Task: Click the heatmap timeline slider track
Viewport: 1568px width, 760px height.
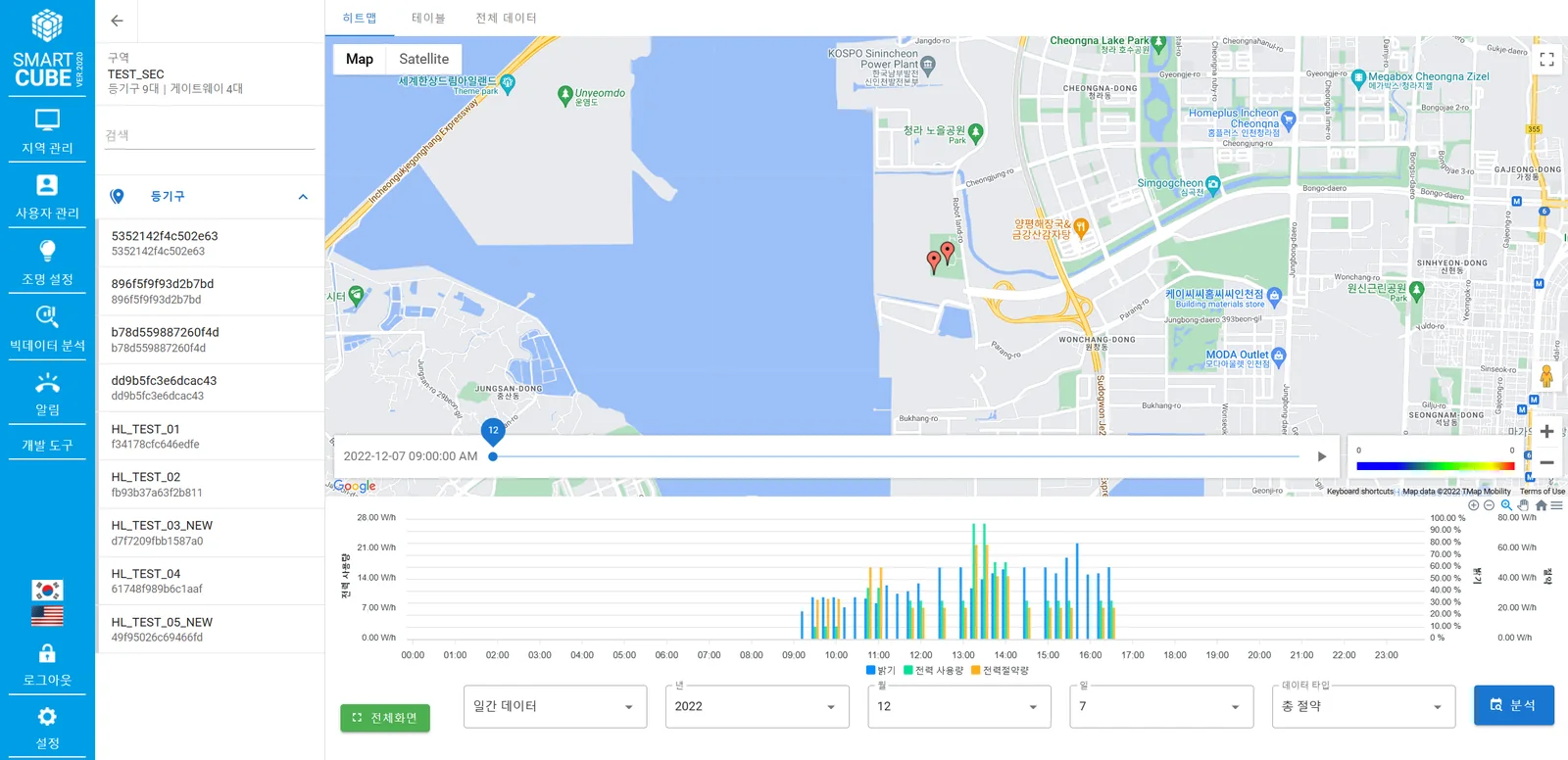Action: pyautogui.click(x=897, y=456)
